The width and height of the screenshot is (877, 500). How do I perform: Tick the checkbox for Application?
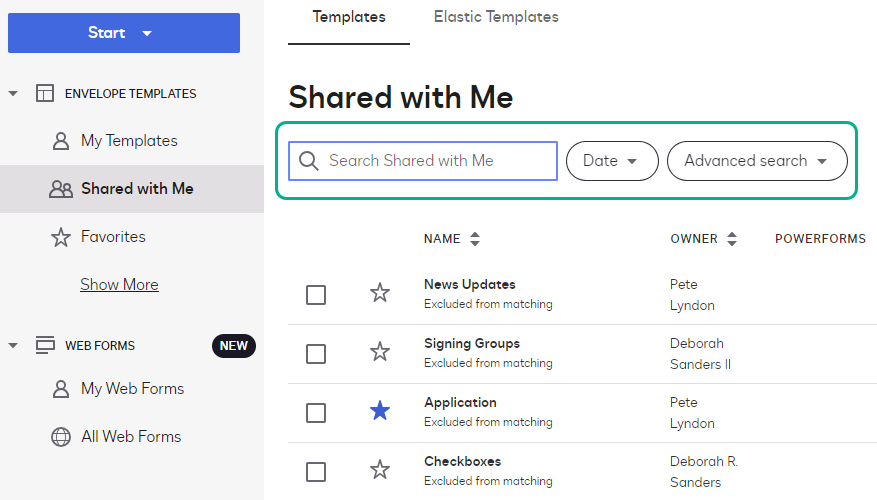316,412
